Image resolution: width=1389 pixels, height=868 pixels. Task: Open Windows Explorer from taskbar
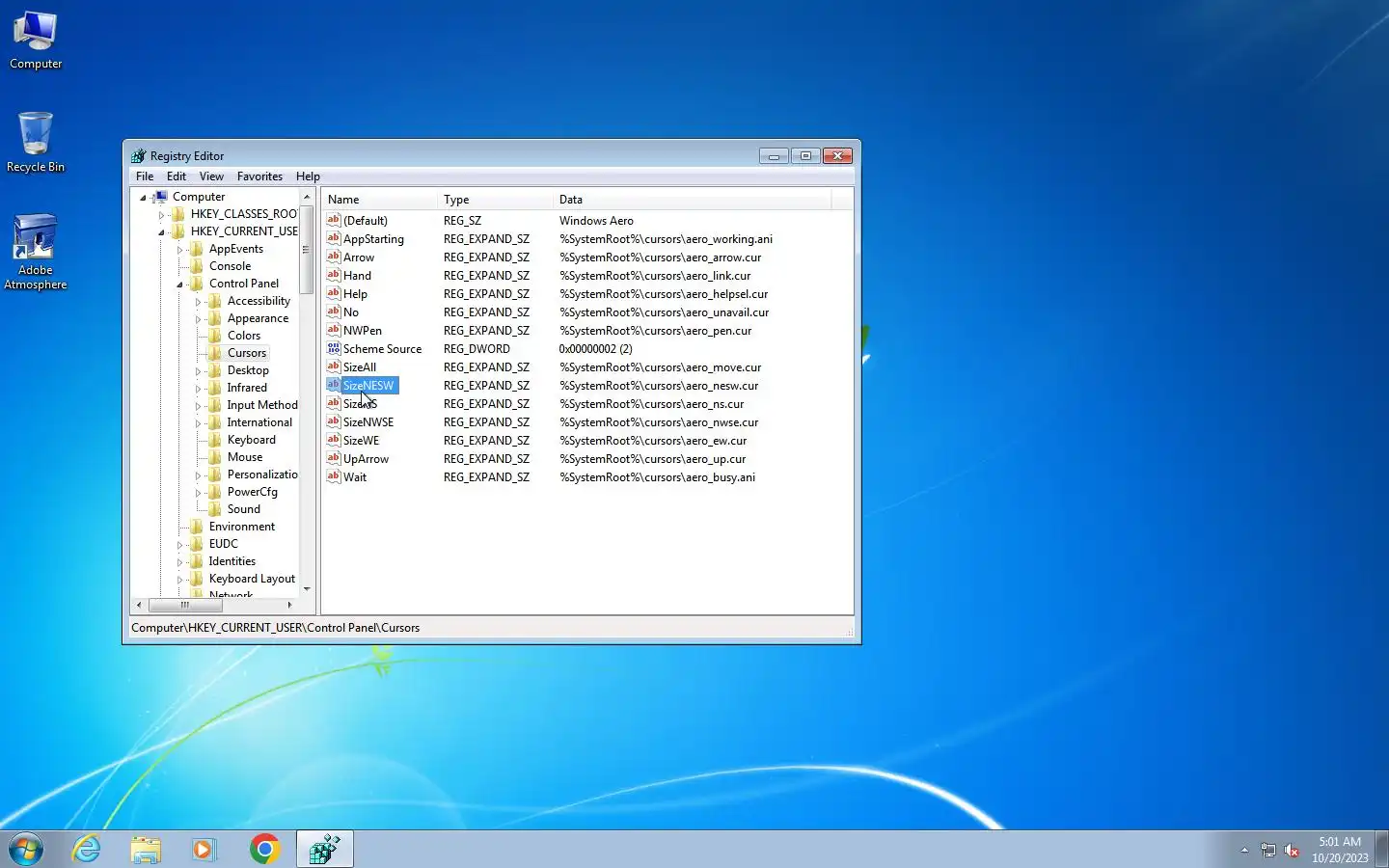coord(146,849)
